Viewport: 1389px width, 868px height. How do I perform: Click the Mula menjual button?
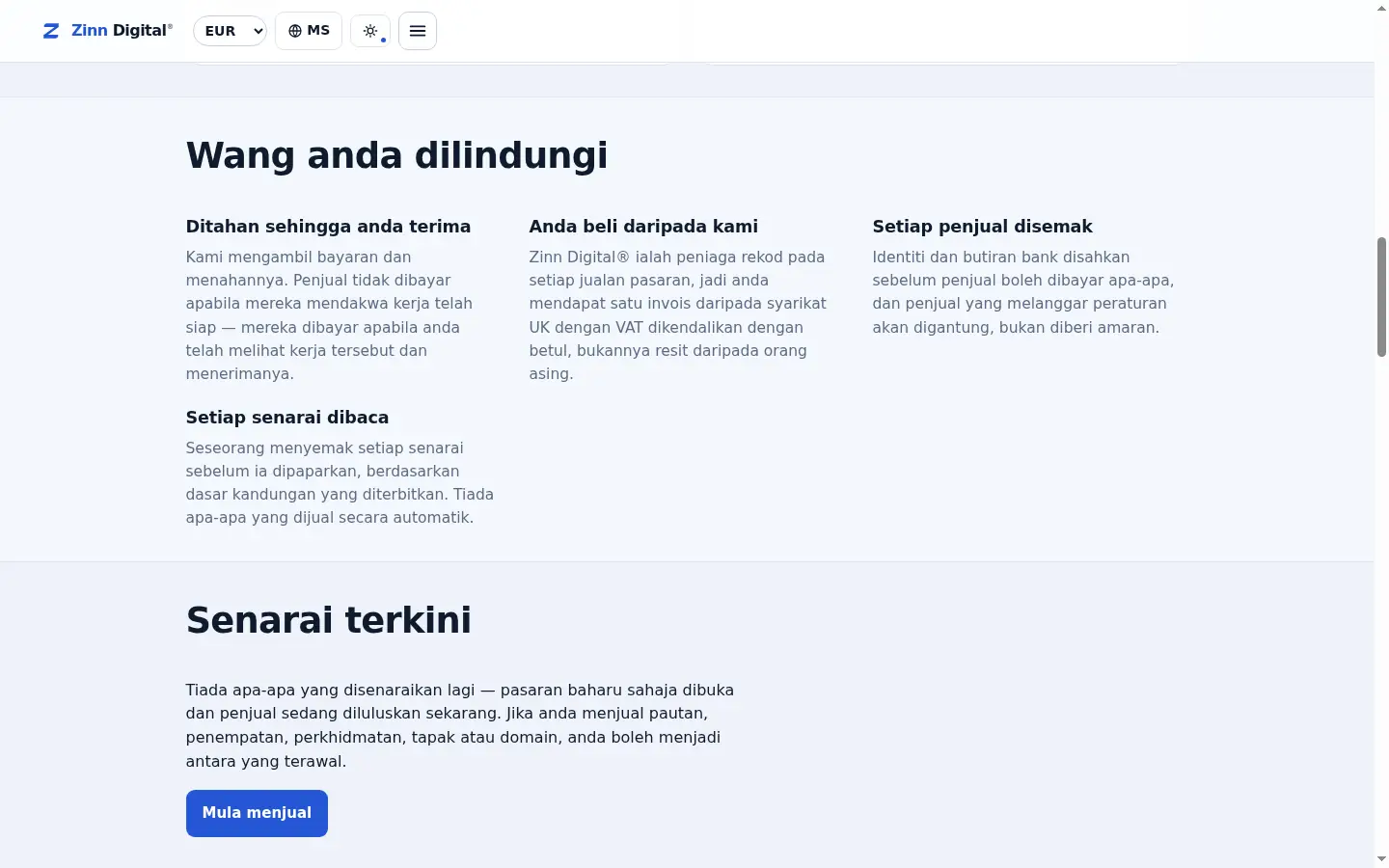click(x=257, y=813)
